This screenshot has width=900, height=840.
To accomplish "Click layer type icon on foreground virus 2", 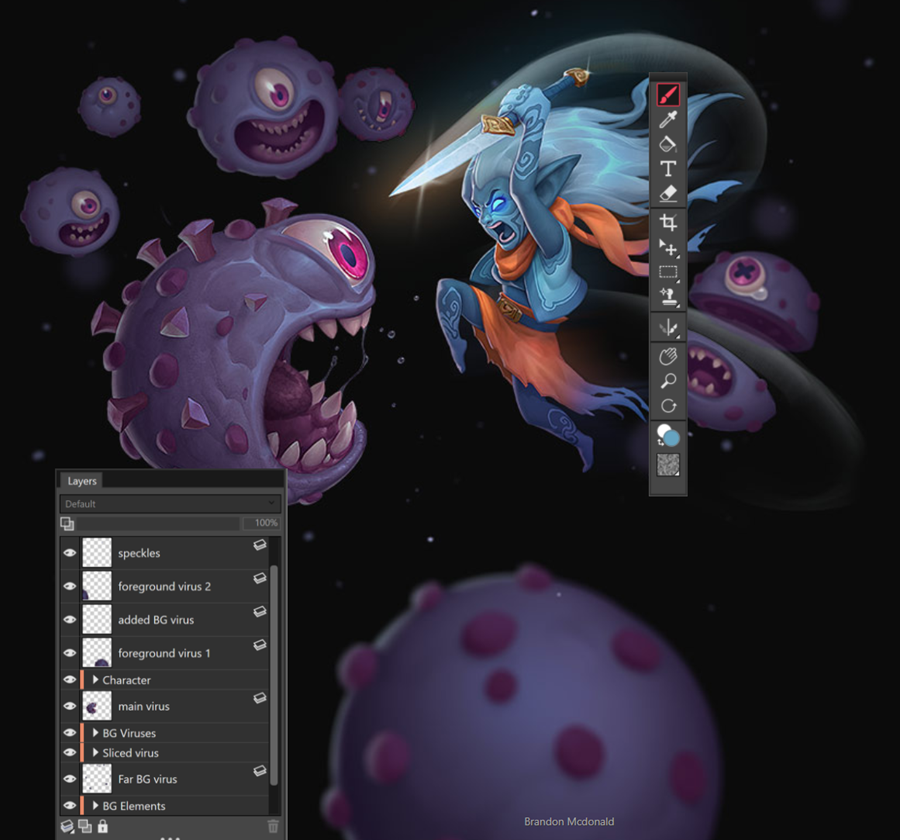I will click(260, 578).
